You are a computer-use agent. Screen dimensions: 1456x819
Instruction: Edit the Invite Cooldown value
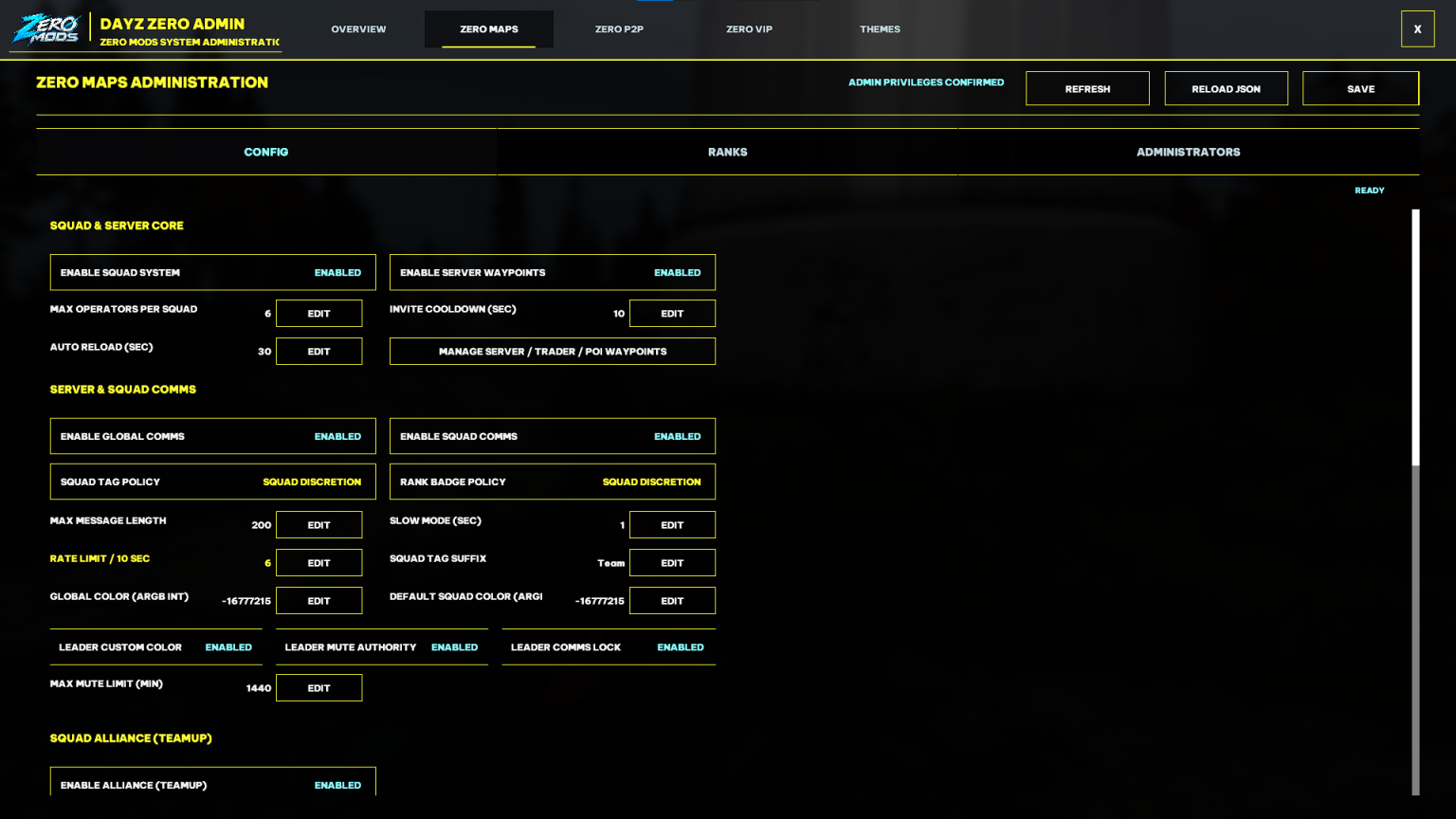tap(672, 313)
